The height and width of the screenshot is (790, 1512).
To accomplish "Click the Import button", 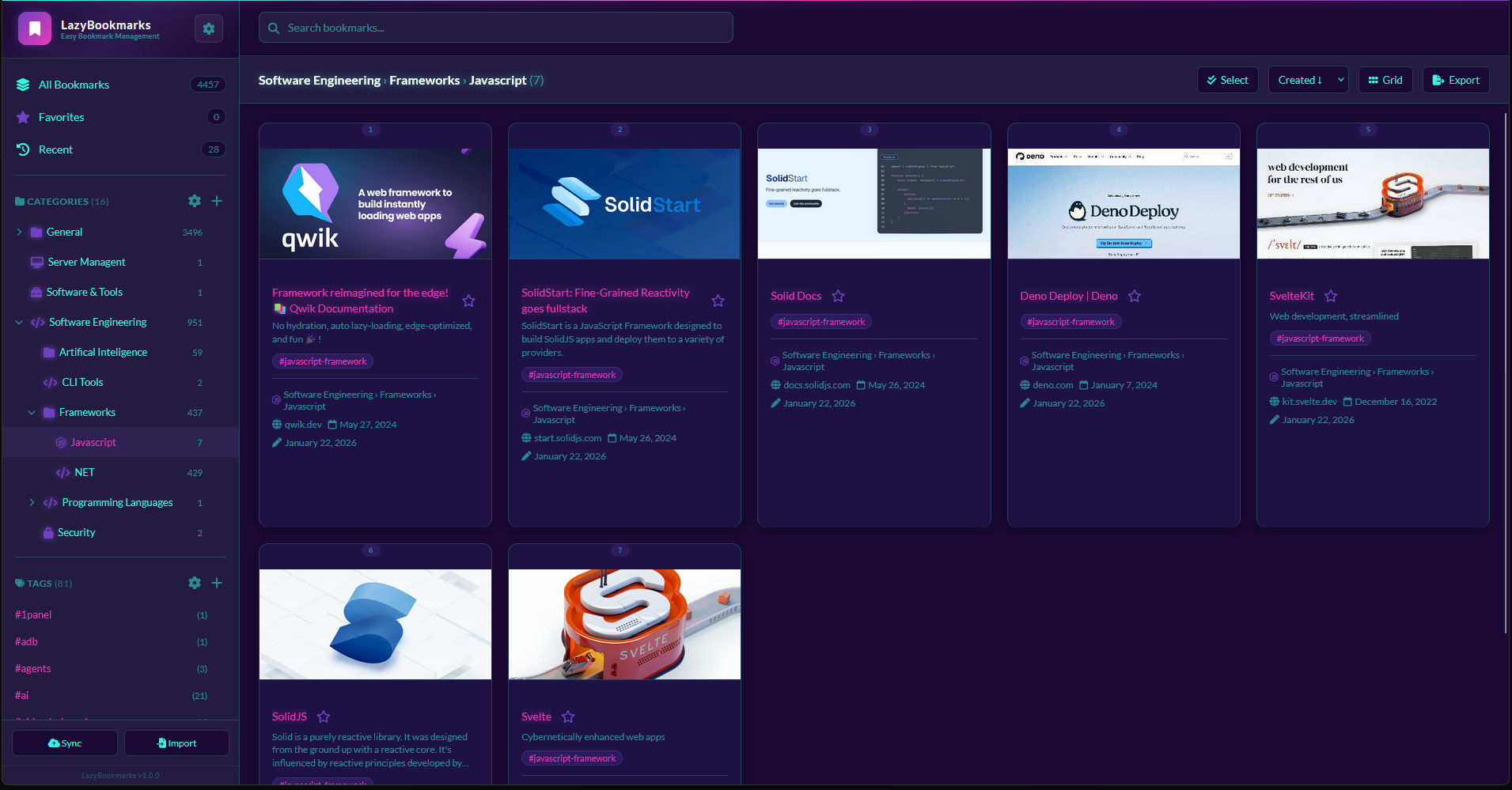I will [x=176, y=743].
